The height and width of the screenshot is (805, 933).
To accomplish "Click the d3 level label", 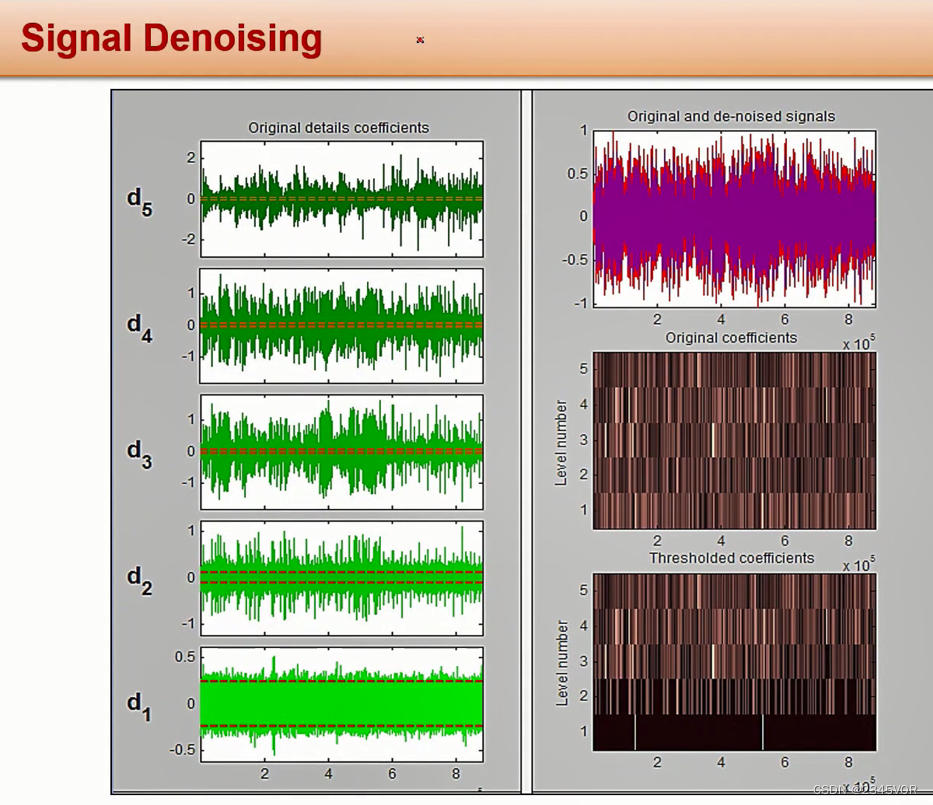I will point(140,454).
